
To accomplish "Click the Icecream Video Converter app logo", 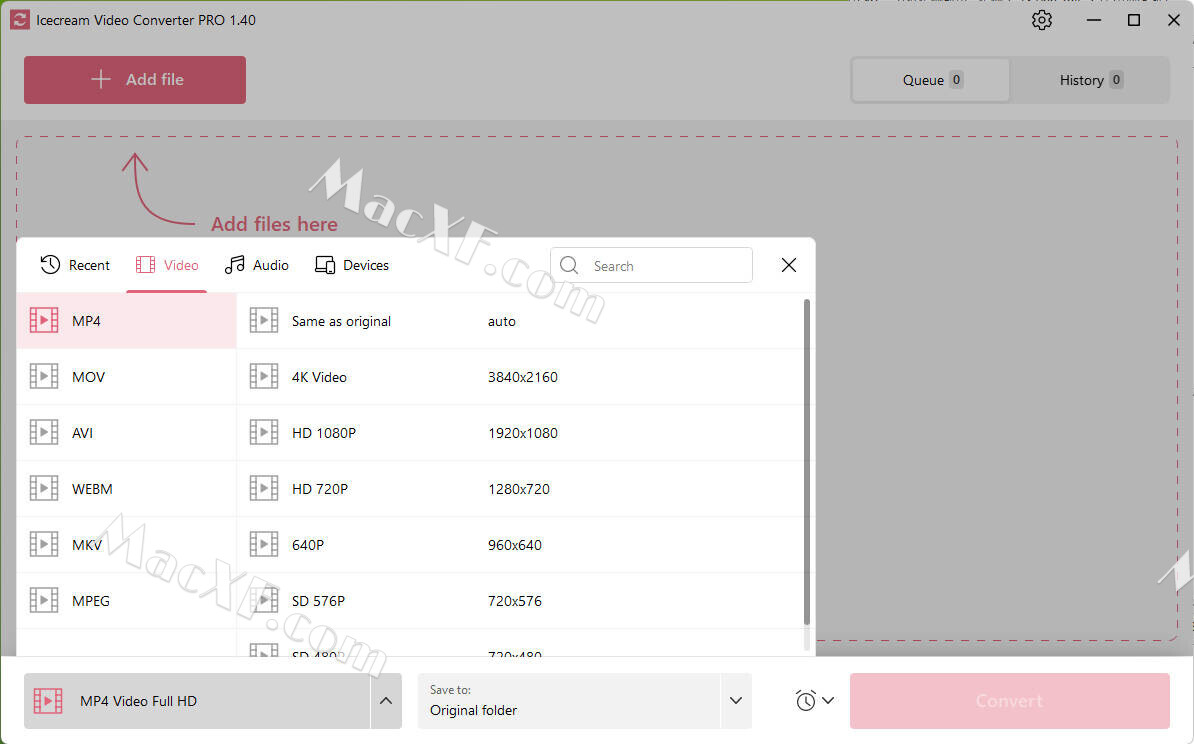I will coord(20,20).
